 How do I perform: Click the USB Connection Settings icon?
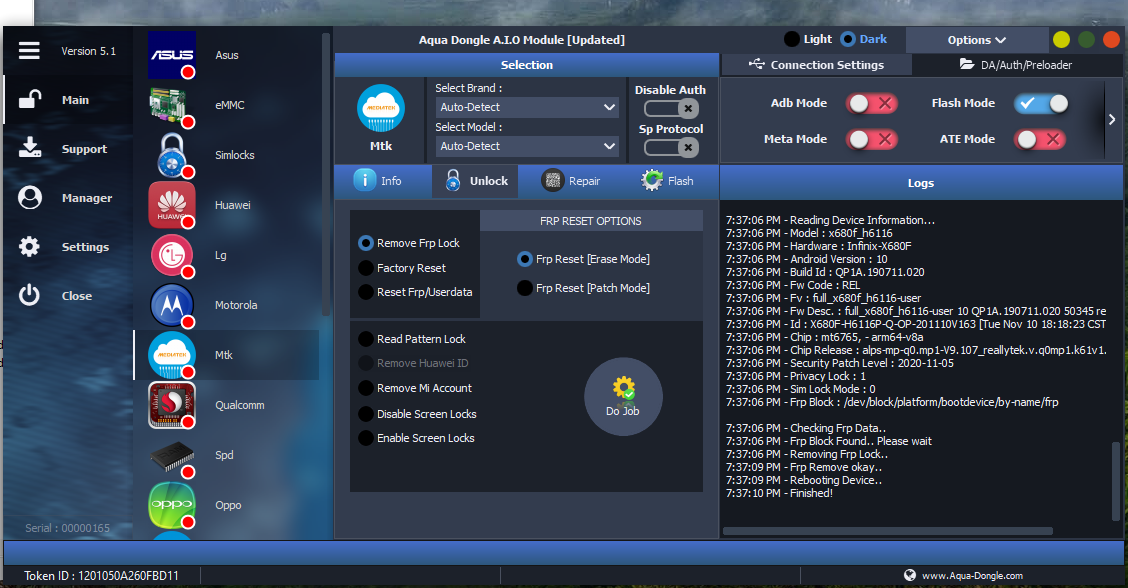point(757,64)
